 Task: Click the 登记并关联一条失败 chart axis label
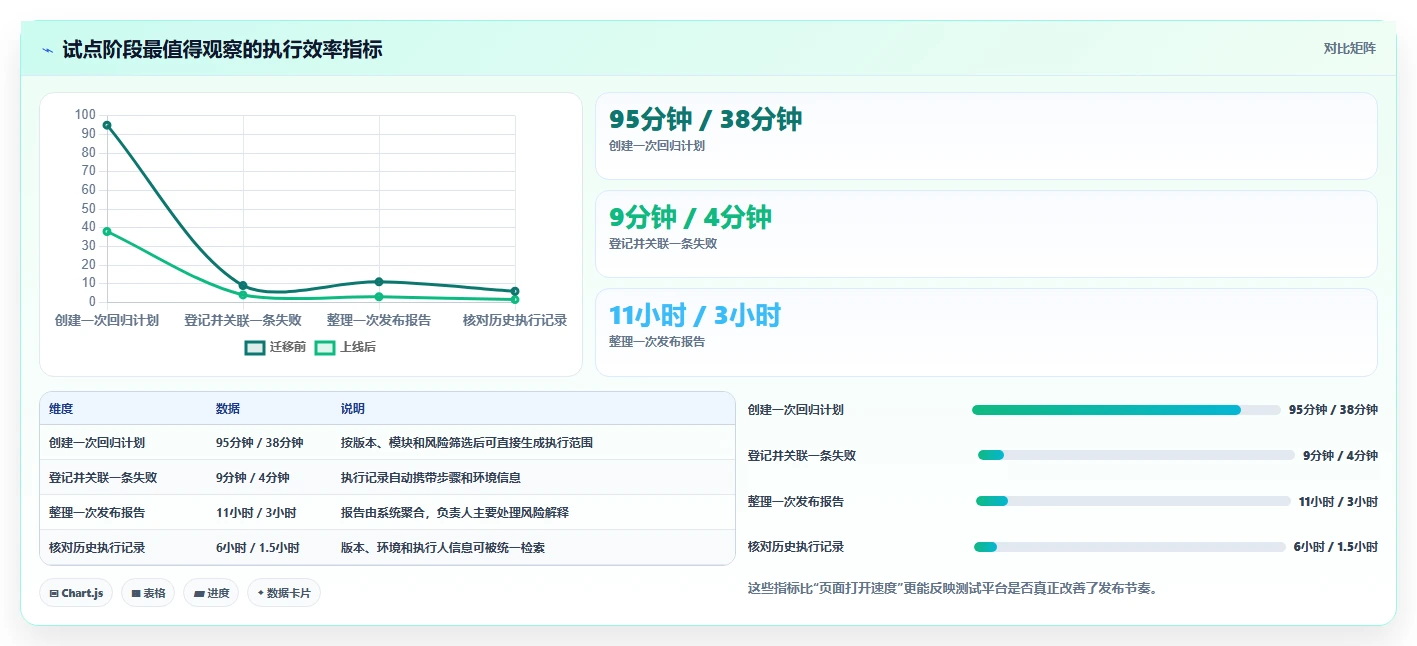tap(243, 320)
